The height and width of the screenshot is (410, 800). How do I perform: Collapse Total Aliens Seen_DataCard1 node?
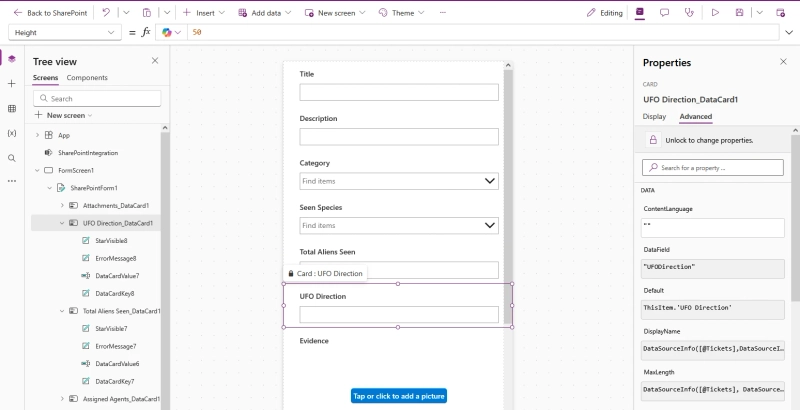62,311
